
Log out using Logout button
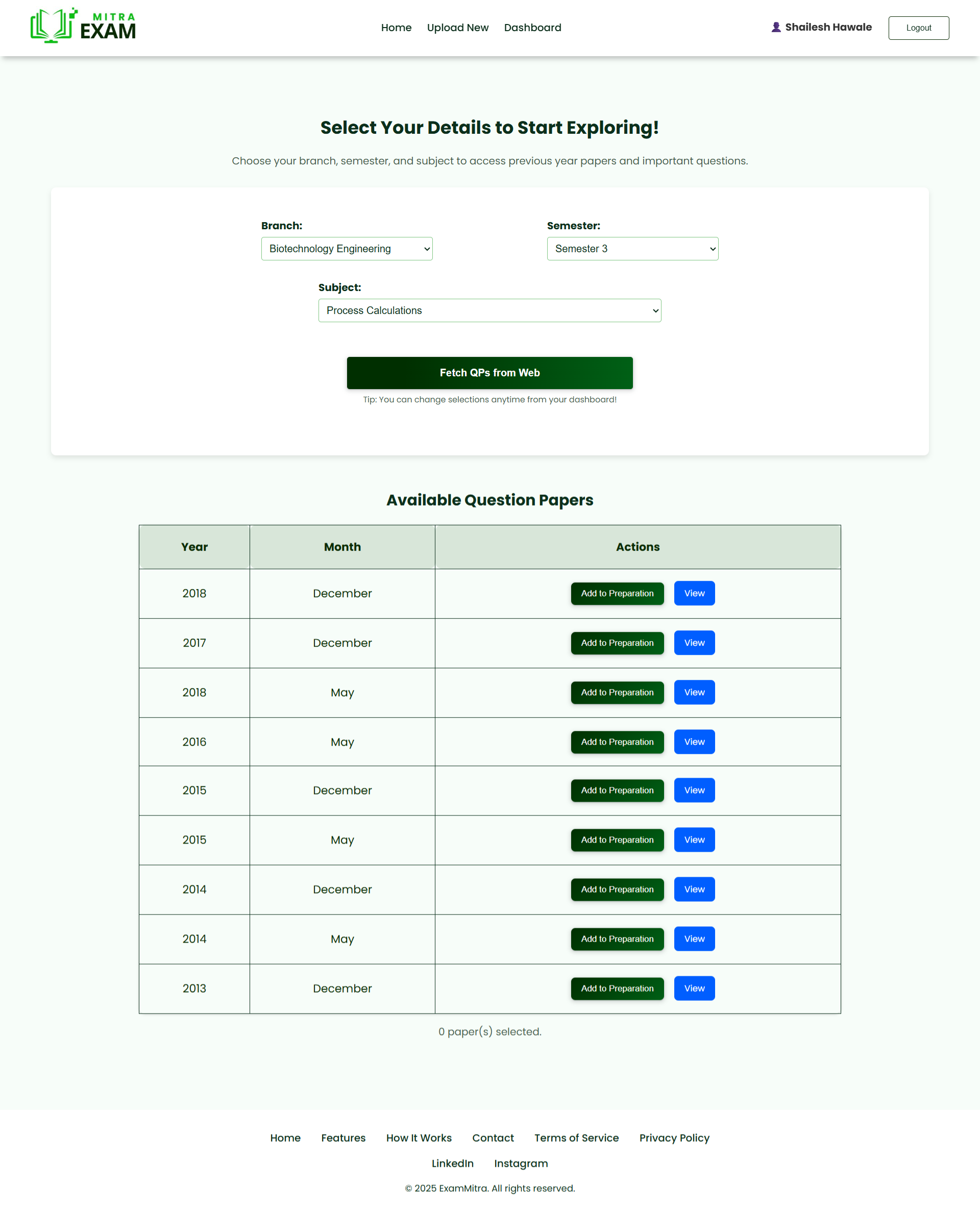(918, 28)
